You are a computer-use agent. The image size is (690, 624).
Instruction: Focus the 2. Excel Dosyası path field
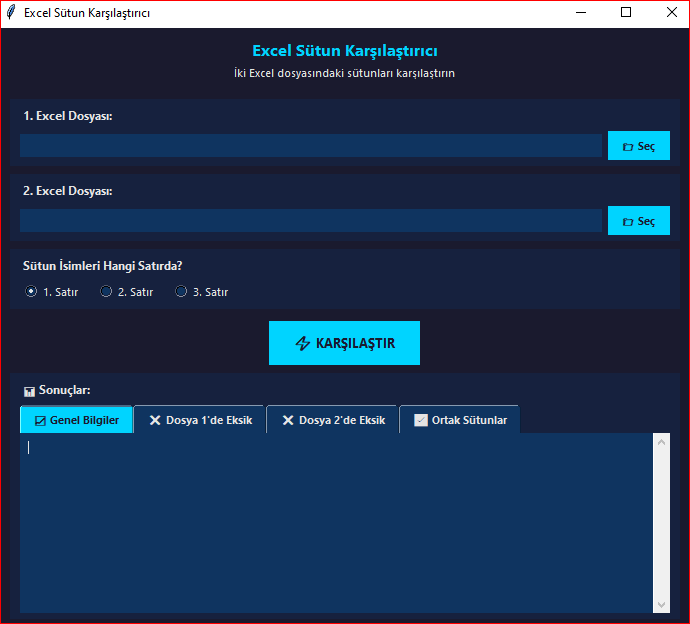pyautogui.click(x=311, y=220)
